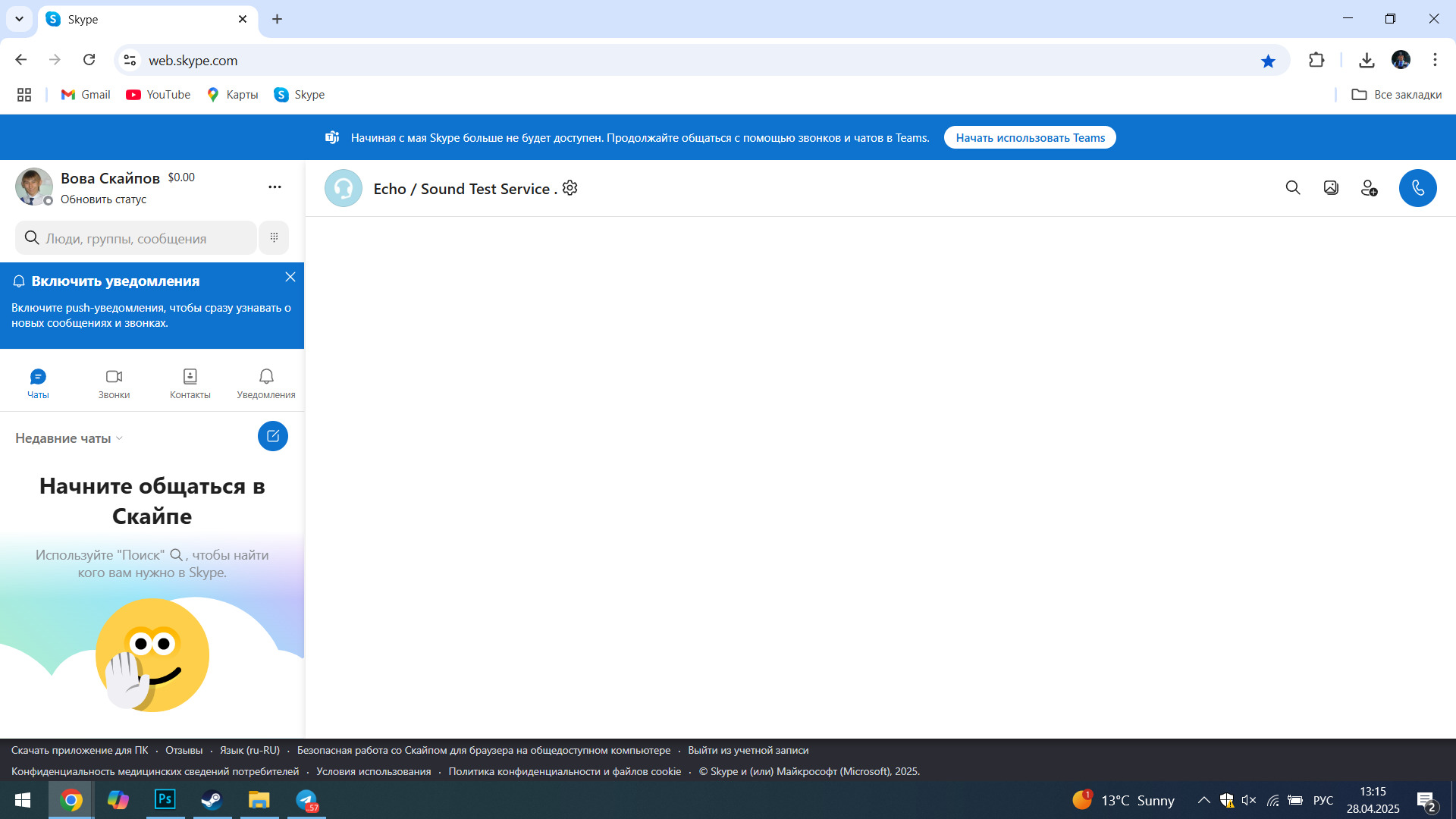Image resolution: width=1456 pixels, height=819 pixels.
Task: Open system tray hidden icons chevron
Action: (x=1203, y=800)
